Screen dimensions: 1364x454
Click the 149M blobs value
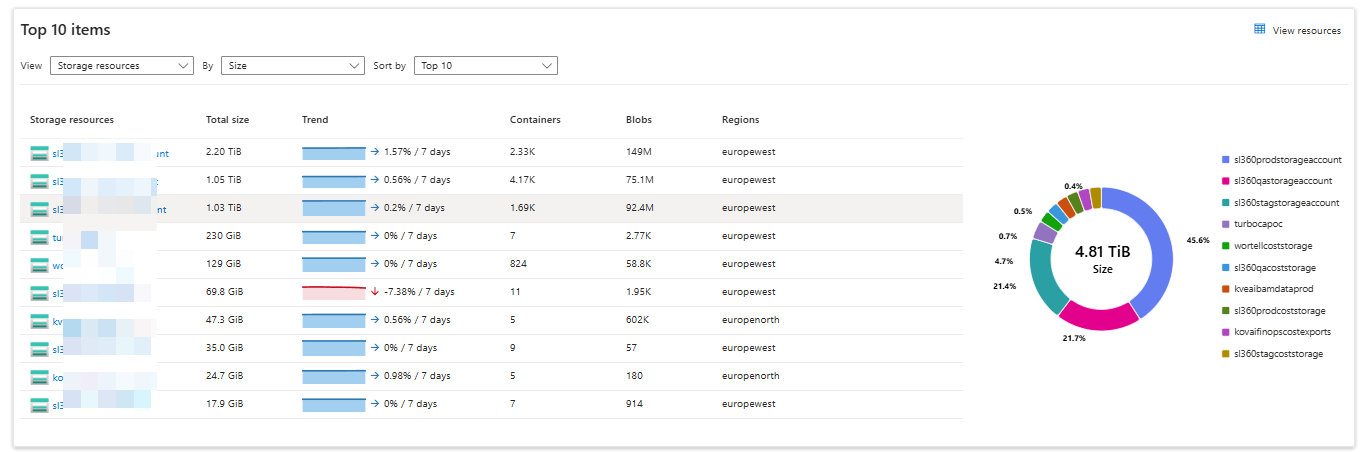coord(640,153)
